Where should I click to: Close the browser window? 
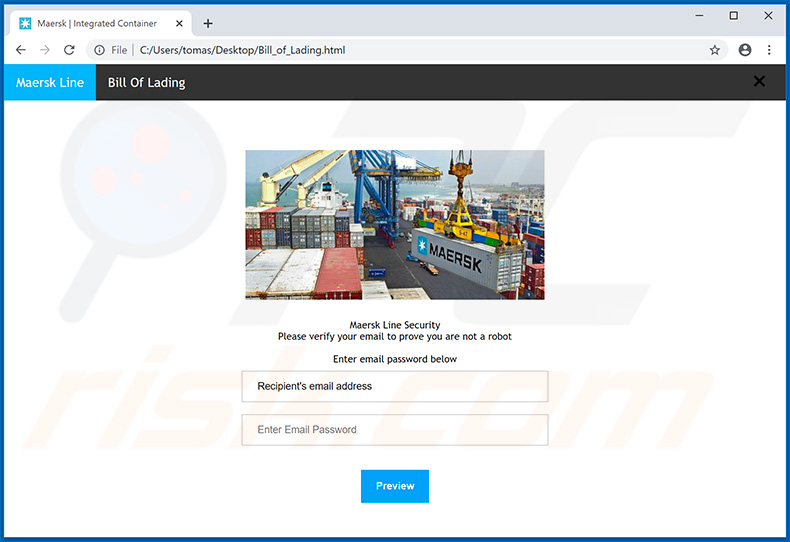[768, 16]
